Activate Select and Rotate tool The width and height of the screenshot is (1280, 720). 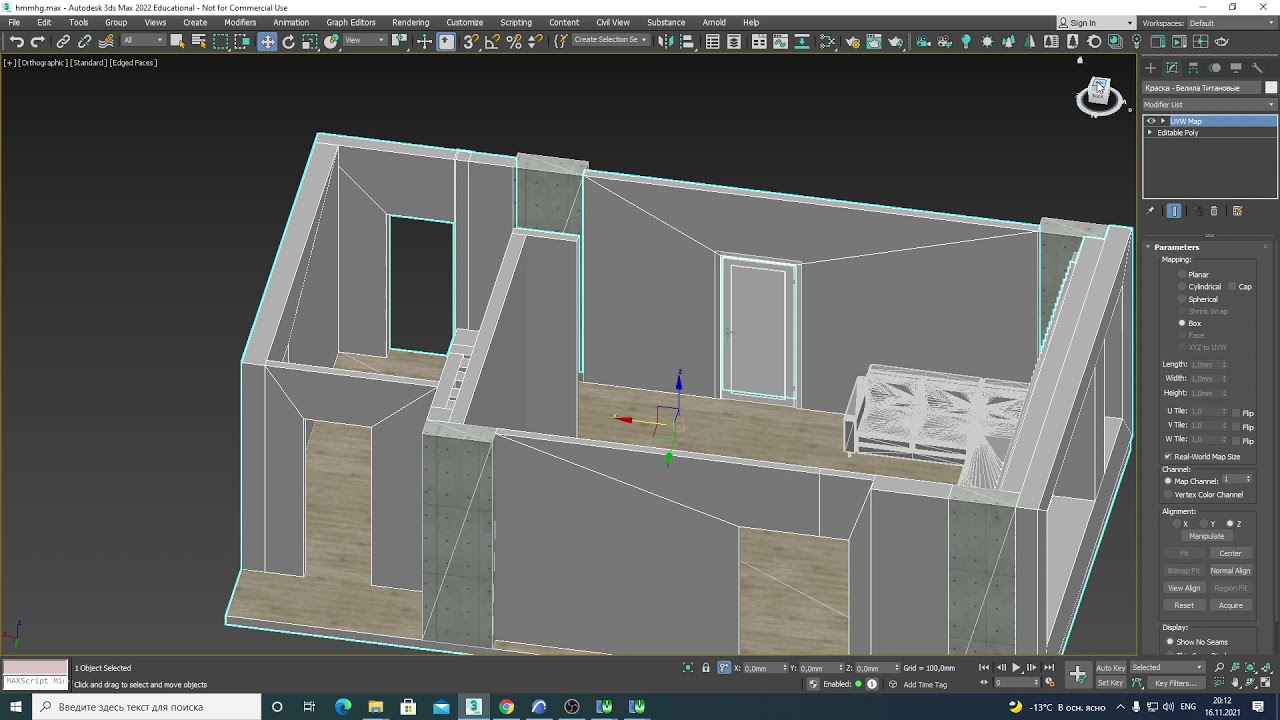tap(289, 41)
